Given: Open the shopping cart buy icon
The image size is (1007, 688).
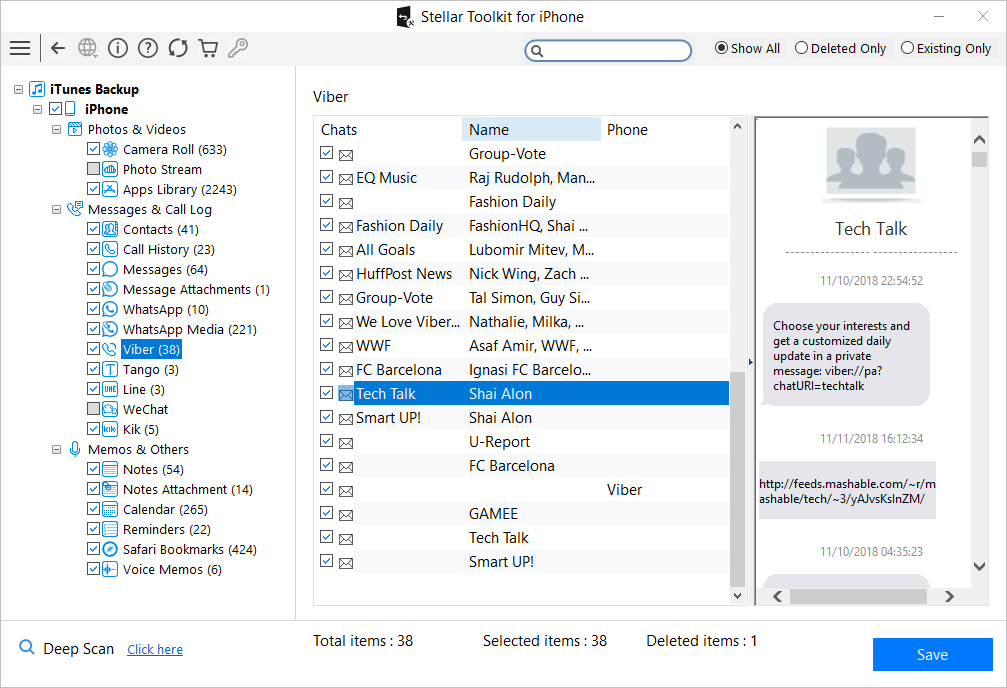Looking at the screenshot, I should (208, 48).
